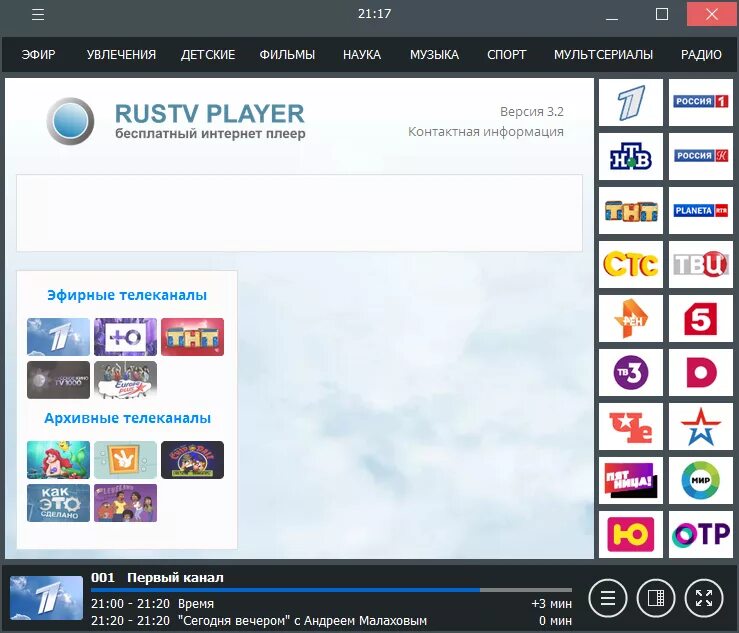The width and height of the screenshot is (739, 633).
Task: Toggle the side panel layout button
Action: 656,598
